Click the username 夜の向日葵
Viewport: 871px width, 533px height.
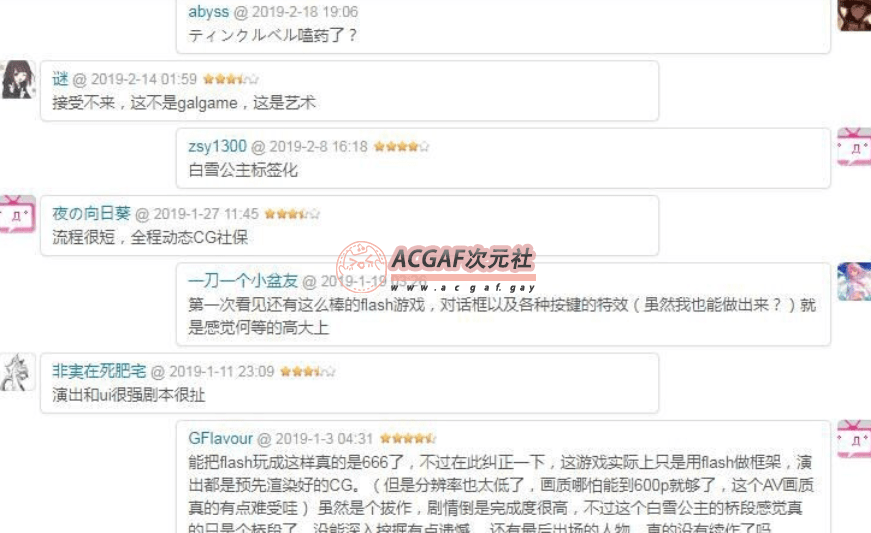pyautogui.click(x=91, y=214)
